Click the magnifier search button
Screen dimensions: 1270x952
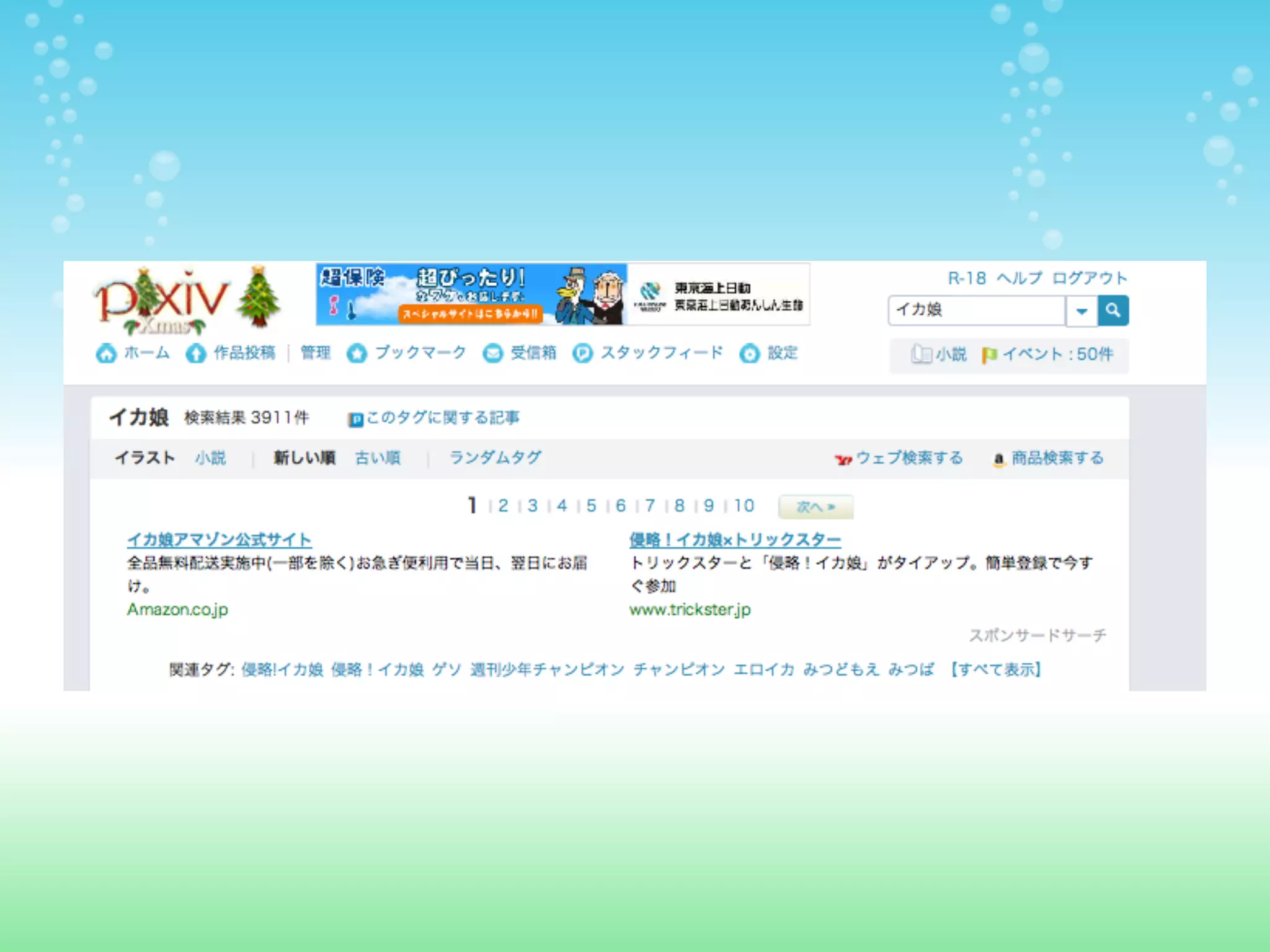coord(1112,311)
